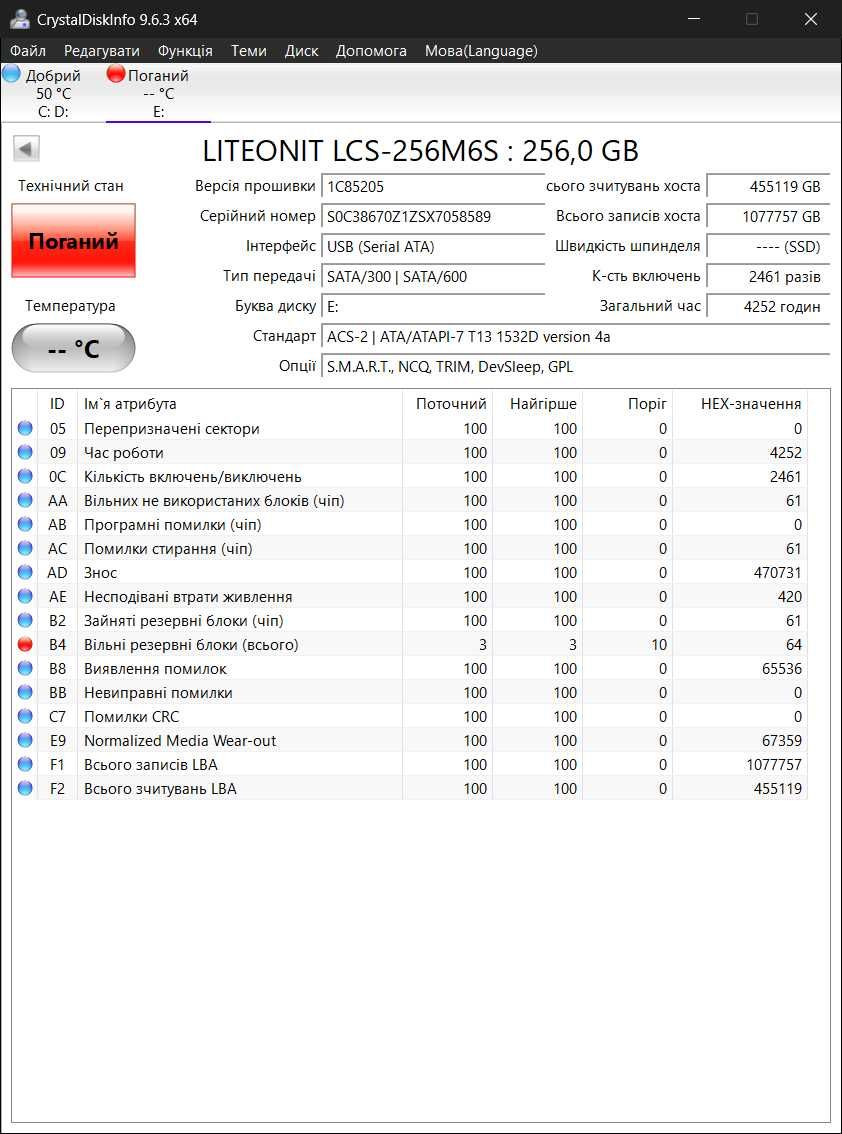The width and height of the screenshot is (842, 1134).
Task: Click the serial number field S0C38670Z1ZSX7058589
Action: pos(433,216)
